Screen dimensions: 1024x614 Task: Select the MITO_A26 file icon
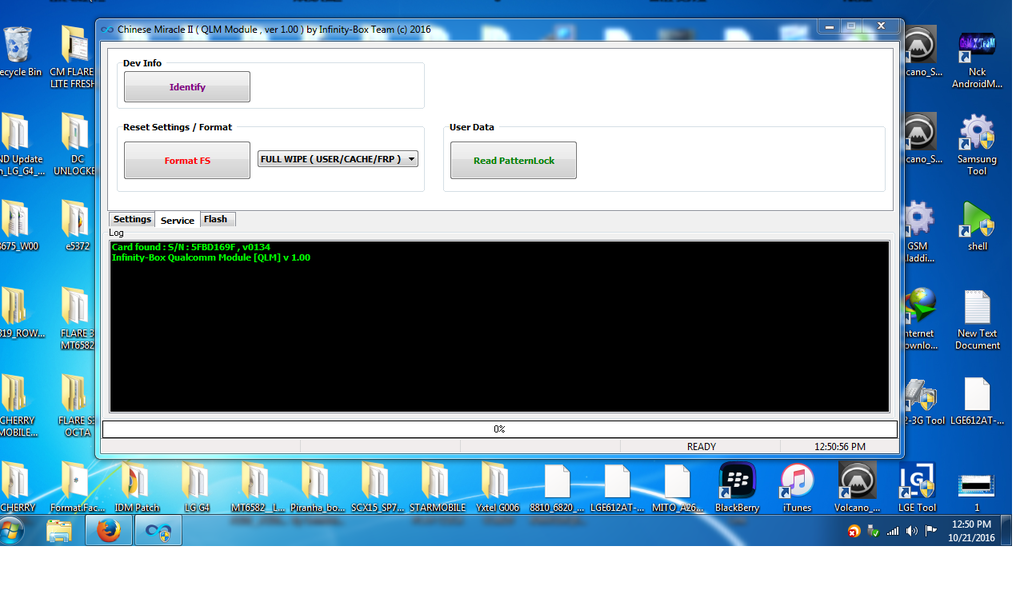coord(677,487)
